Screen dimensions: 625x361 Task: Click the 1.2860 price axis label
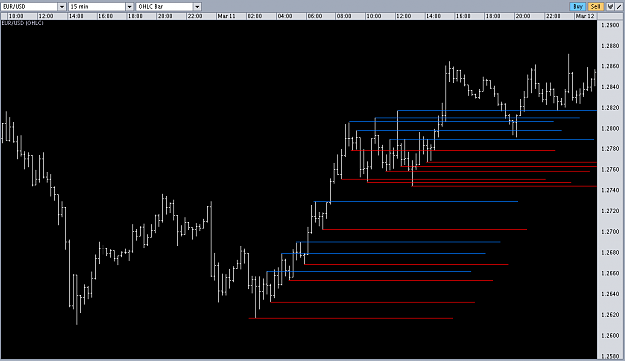(610, 66)
